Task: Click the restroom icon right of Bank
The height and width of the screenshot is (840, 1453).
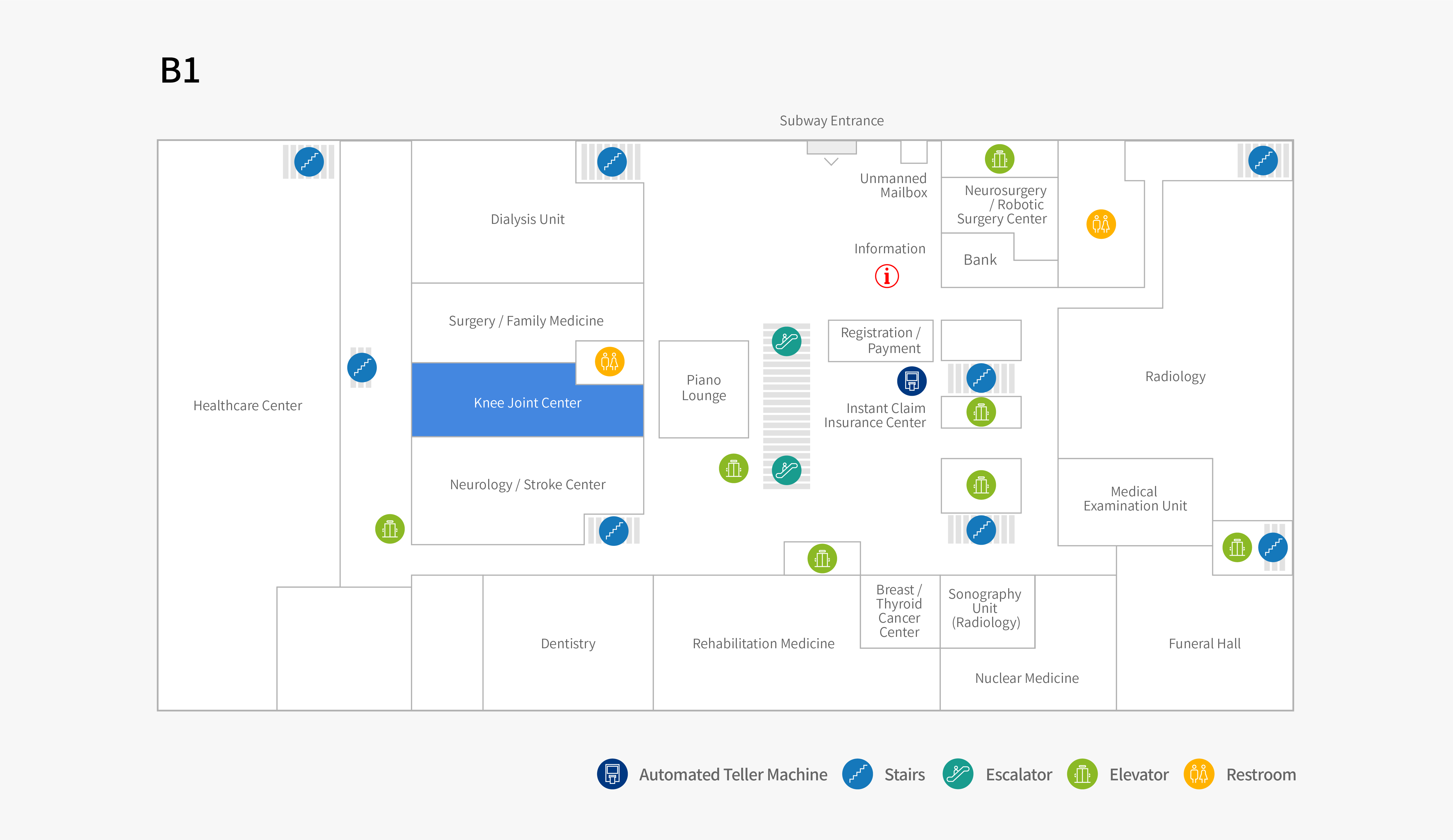Action: tap(1101, 224)
